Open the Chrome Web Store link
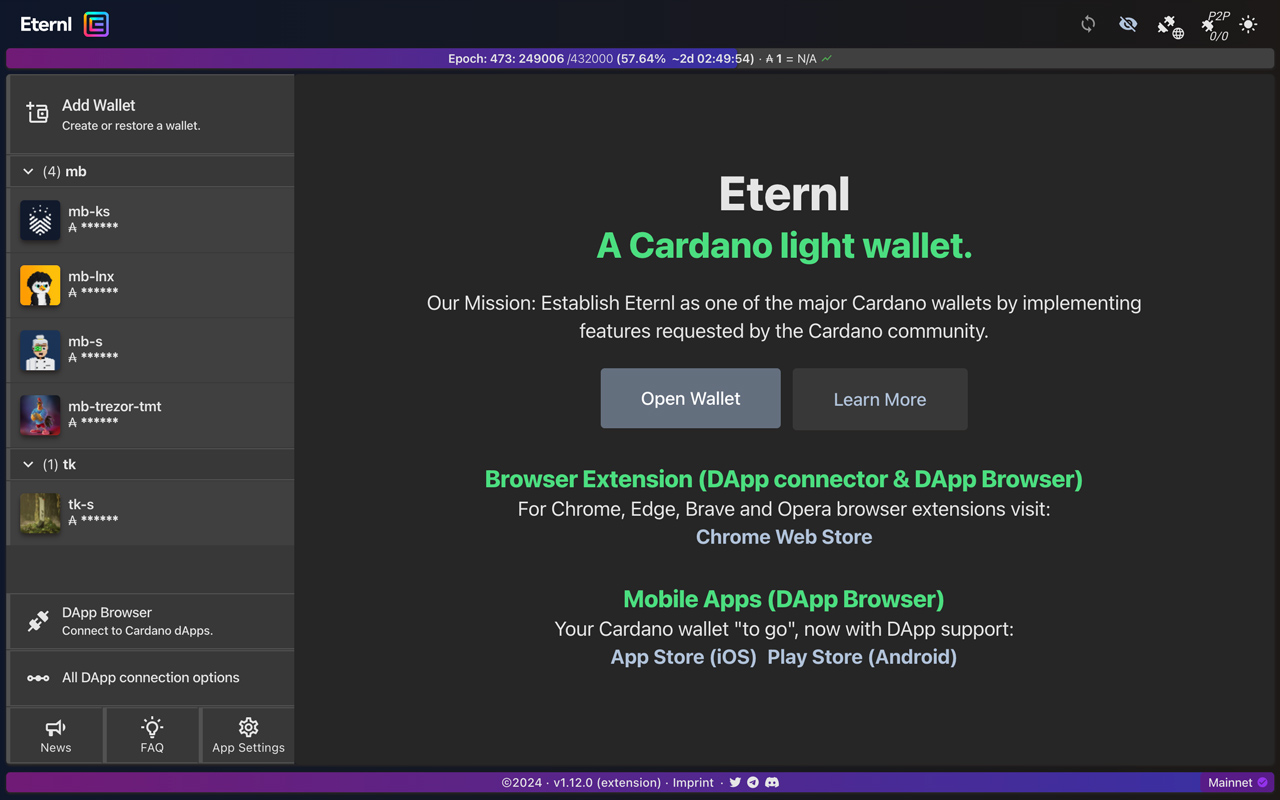Image resolution: width=1280 pixels, height=800 pixels. coord(784,537)
